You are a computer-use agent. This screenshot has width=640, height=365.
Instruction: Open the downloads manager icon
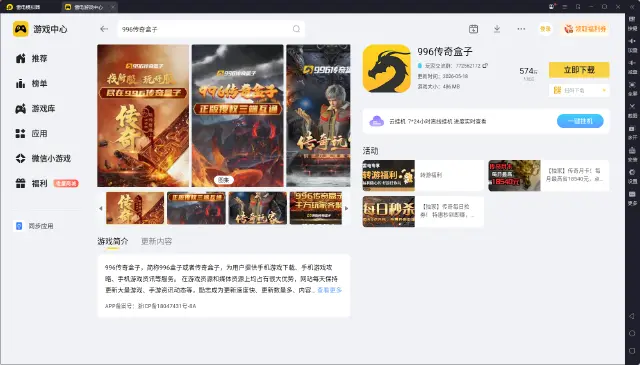click(497, 29)
